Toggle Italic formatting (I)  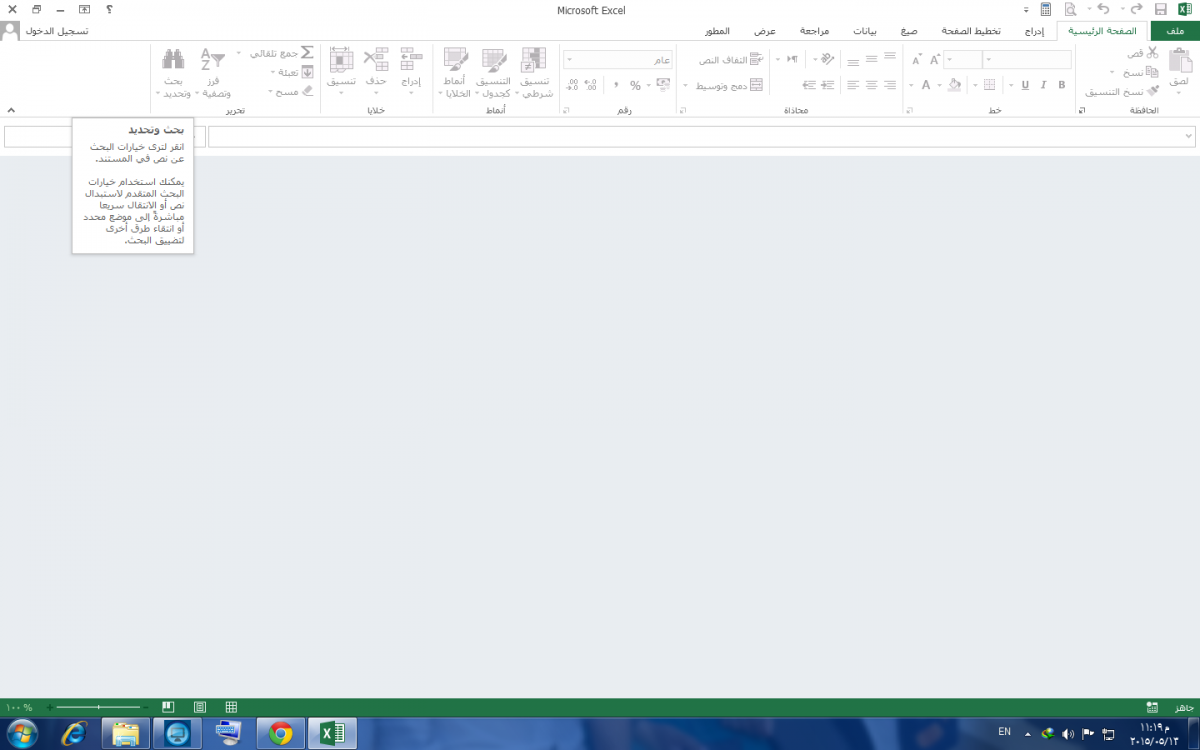click(1043, 85)
